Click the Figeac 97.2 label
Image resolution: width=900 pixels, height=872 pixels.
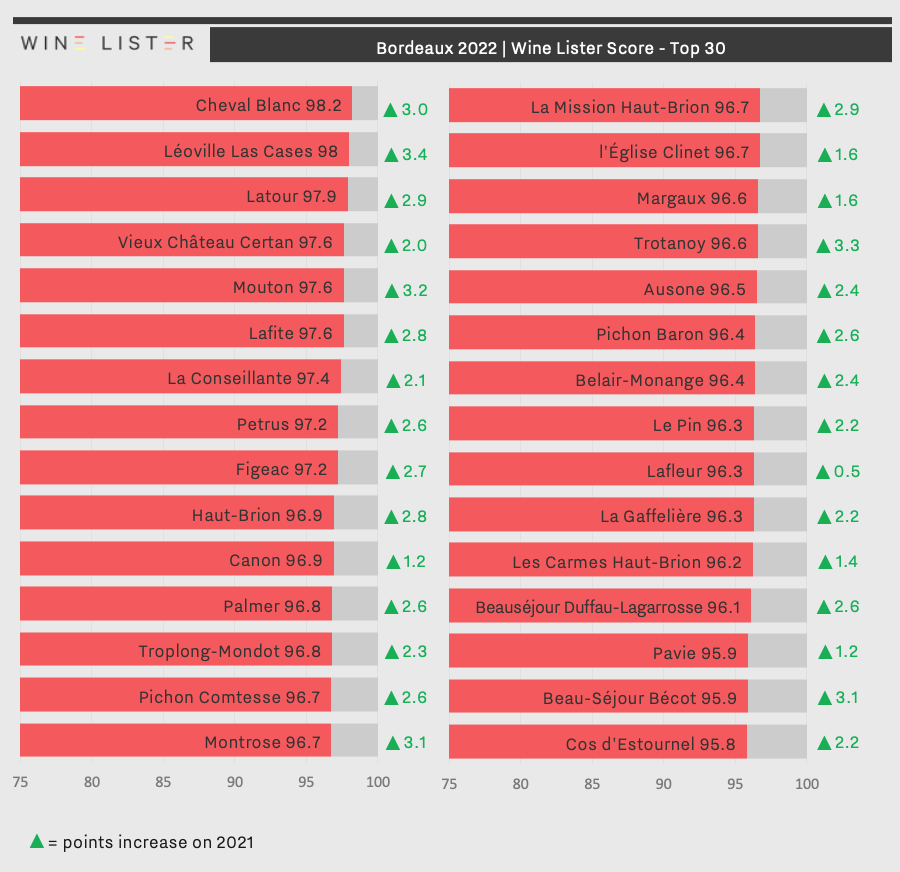(x=281, y=470)
